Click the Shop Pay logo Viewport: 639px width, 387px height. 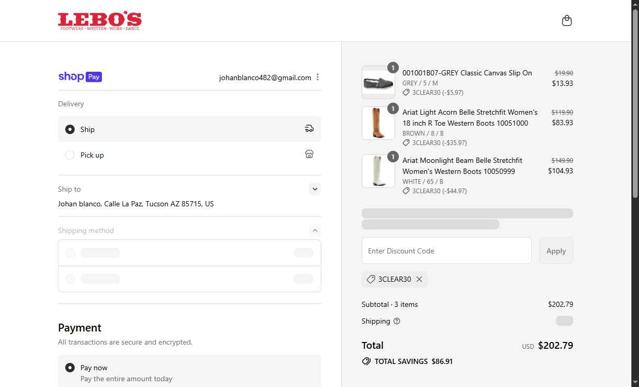80,77
